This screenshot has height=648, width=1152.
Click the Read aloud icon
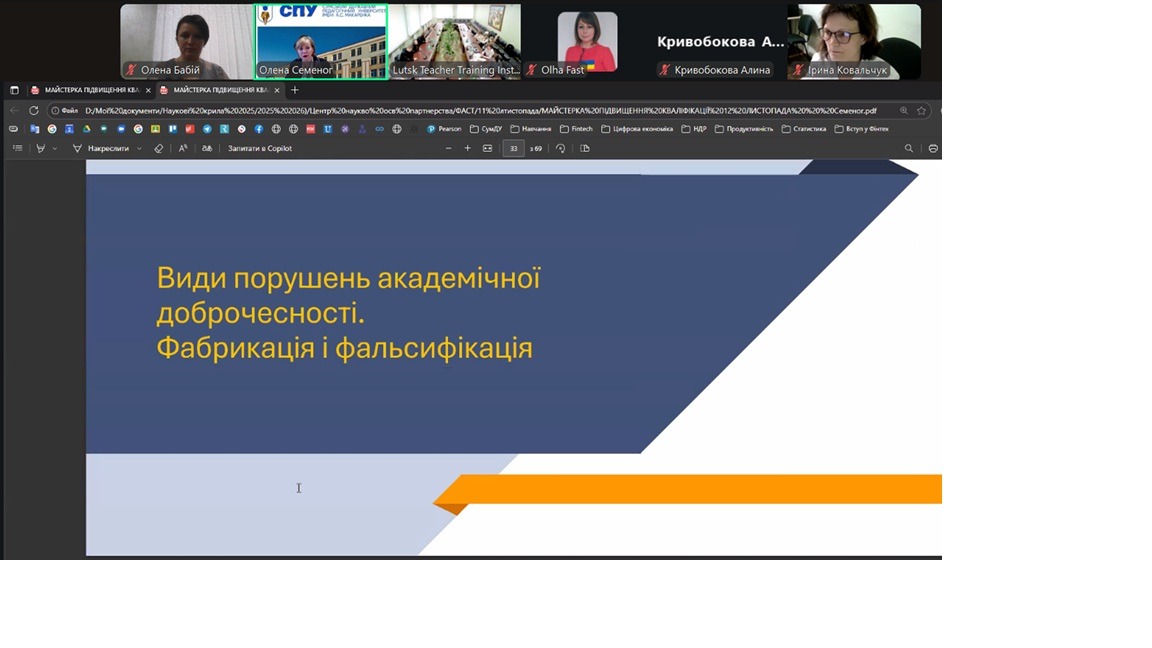(x=182, y=148)
